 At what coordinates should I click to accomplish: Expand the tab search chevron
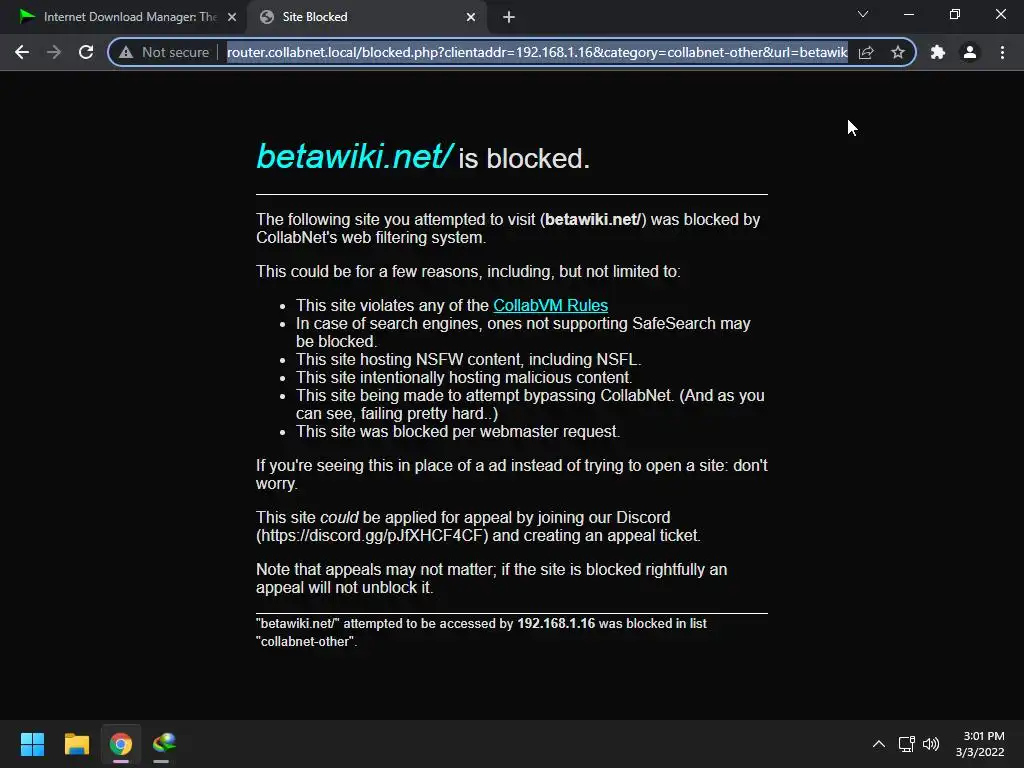point(863,14)
